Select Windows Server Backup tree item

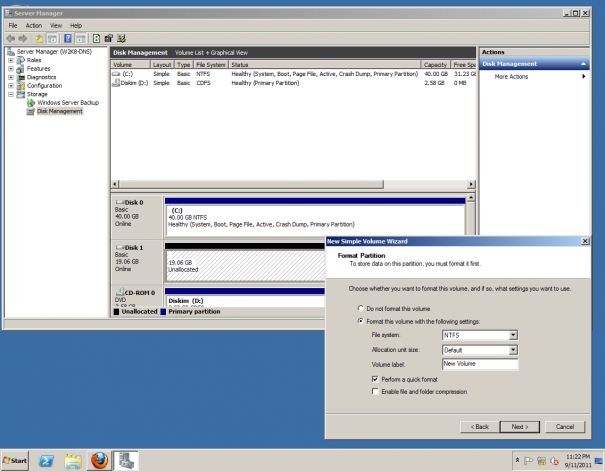coord(68,103)
